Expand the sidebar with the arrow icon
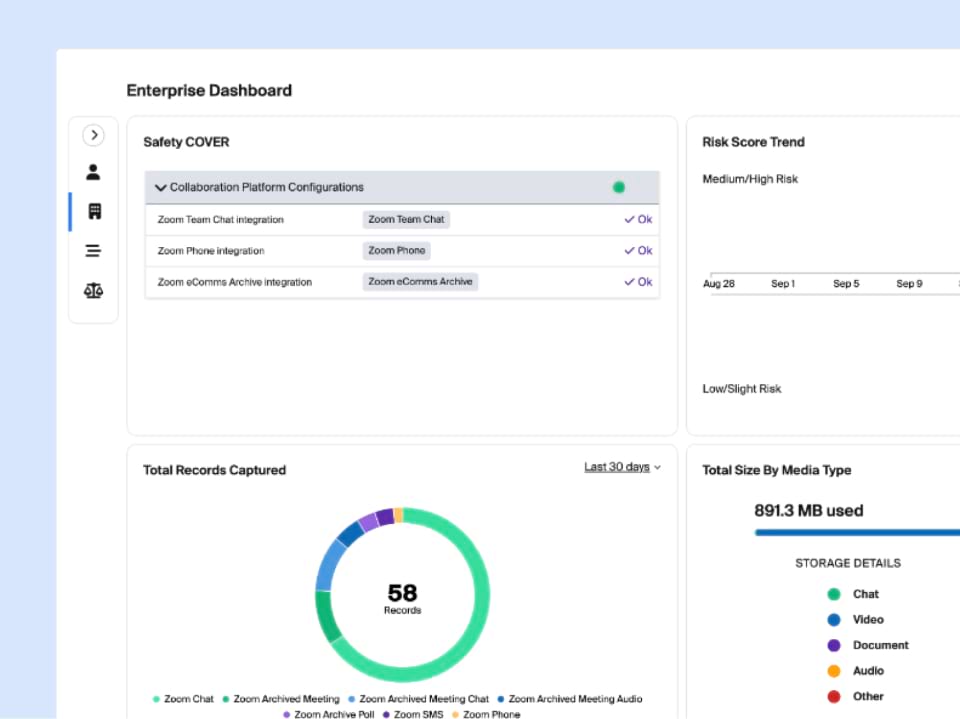960x719 pixels. coord(93,135)
